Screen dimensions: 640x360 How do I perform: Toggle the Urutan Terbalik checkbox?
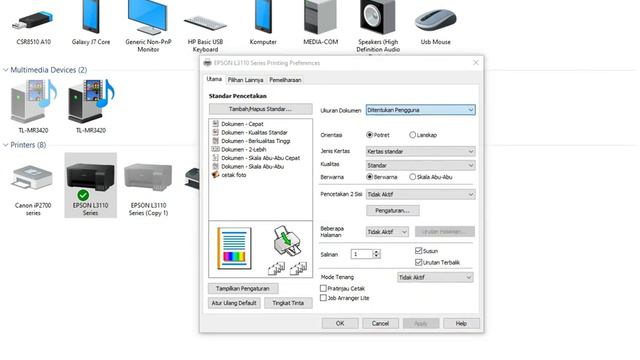418,262
